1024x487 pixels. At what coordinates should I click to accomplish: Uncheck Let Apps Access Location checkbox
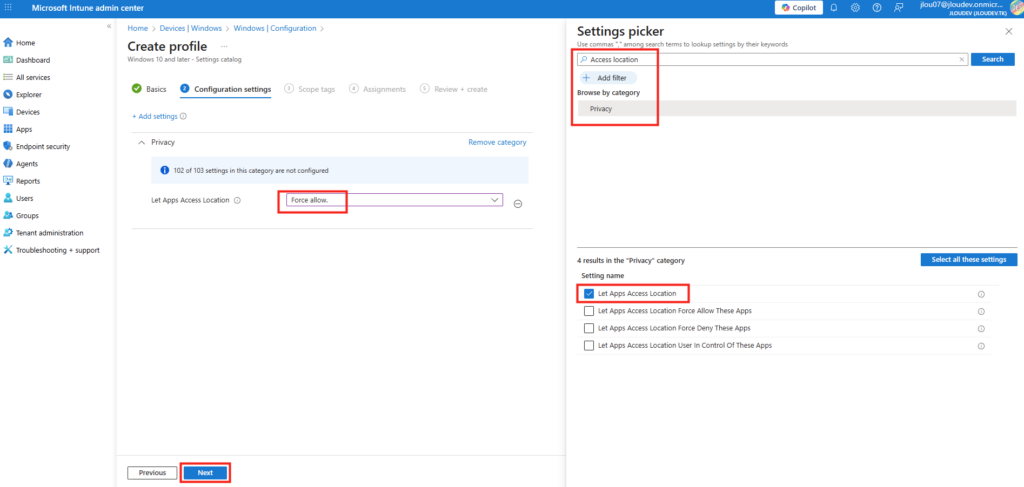[589, 294]
